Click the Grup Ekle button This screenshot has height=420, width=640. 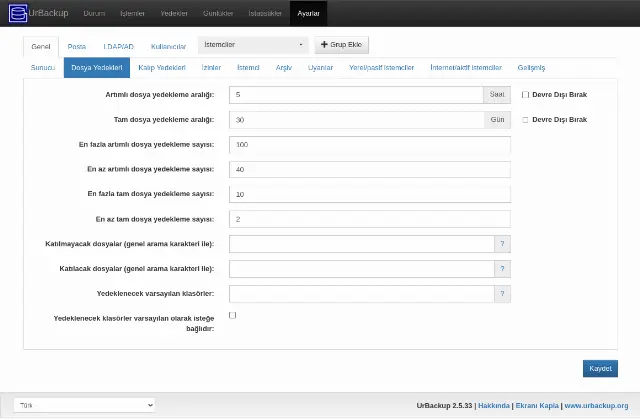[342, 45]
